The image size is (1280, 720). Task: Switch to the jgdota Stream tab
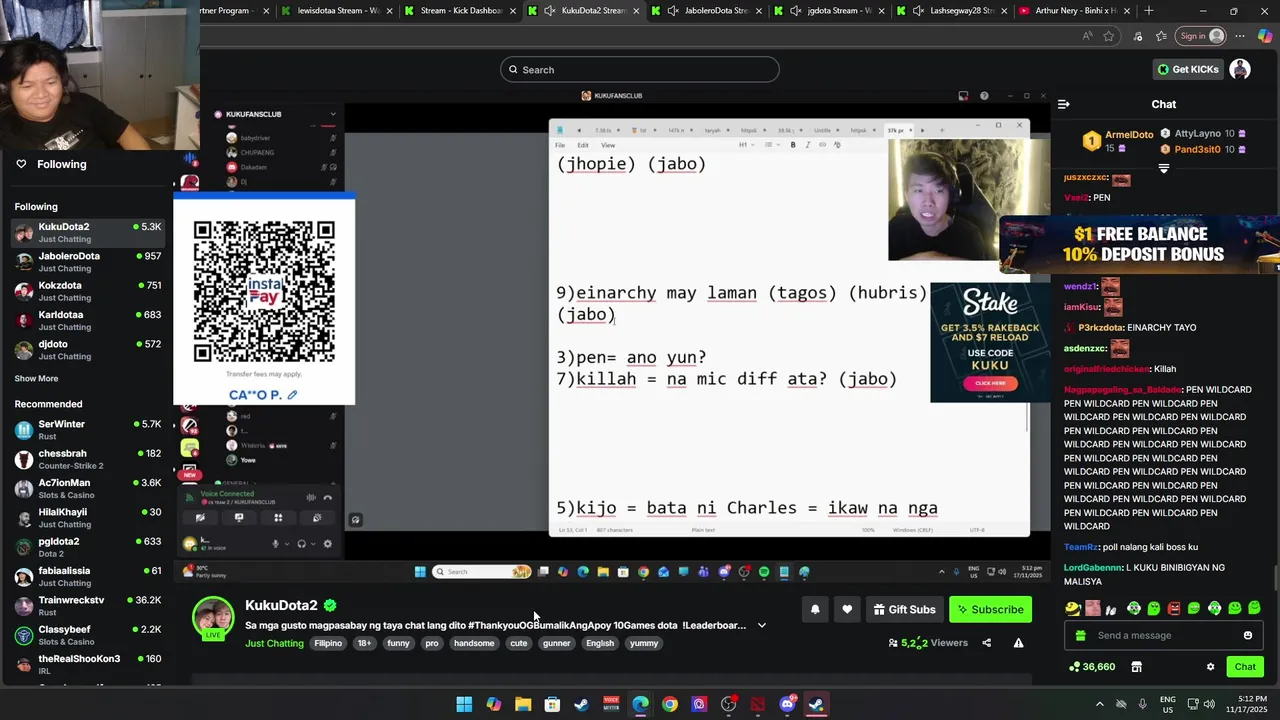(x=831, y=11)
